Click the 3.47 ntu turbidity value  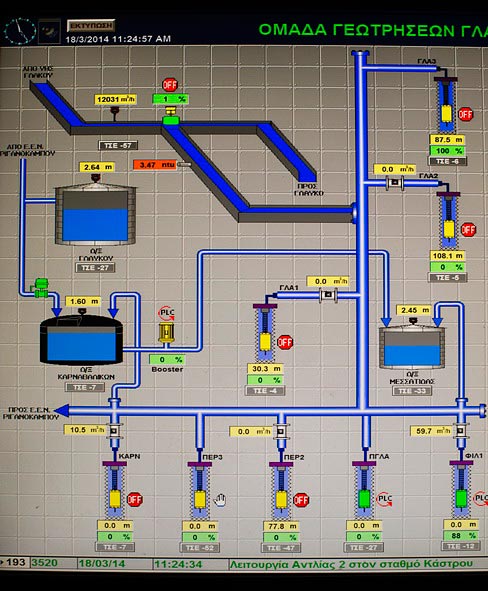tap(155, 165)
